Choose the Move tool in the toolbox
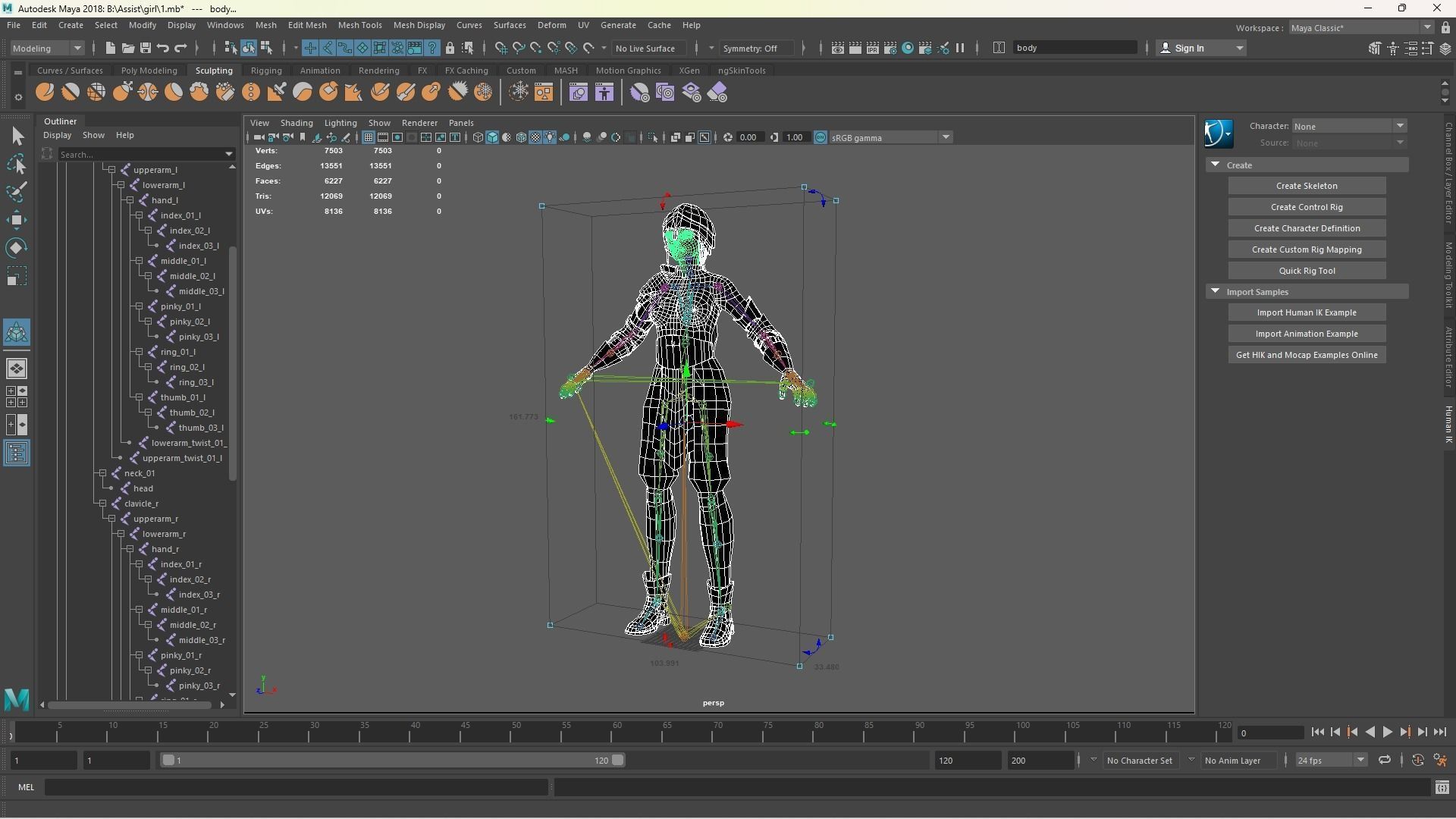Viewport: 1456px width, 819px height. point(17,221)
